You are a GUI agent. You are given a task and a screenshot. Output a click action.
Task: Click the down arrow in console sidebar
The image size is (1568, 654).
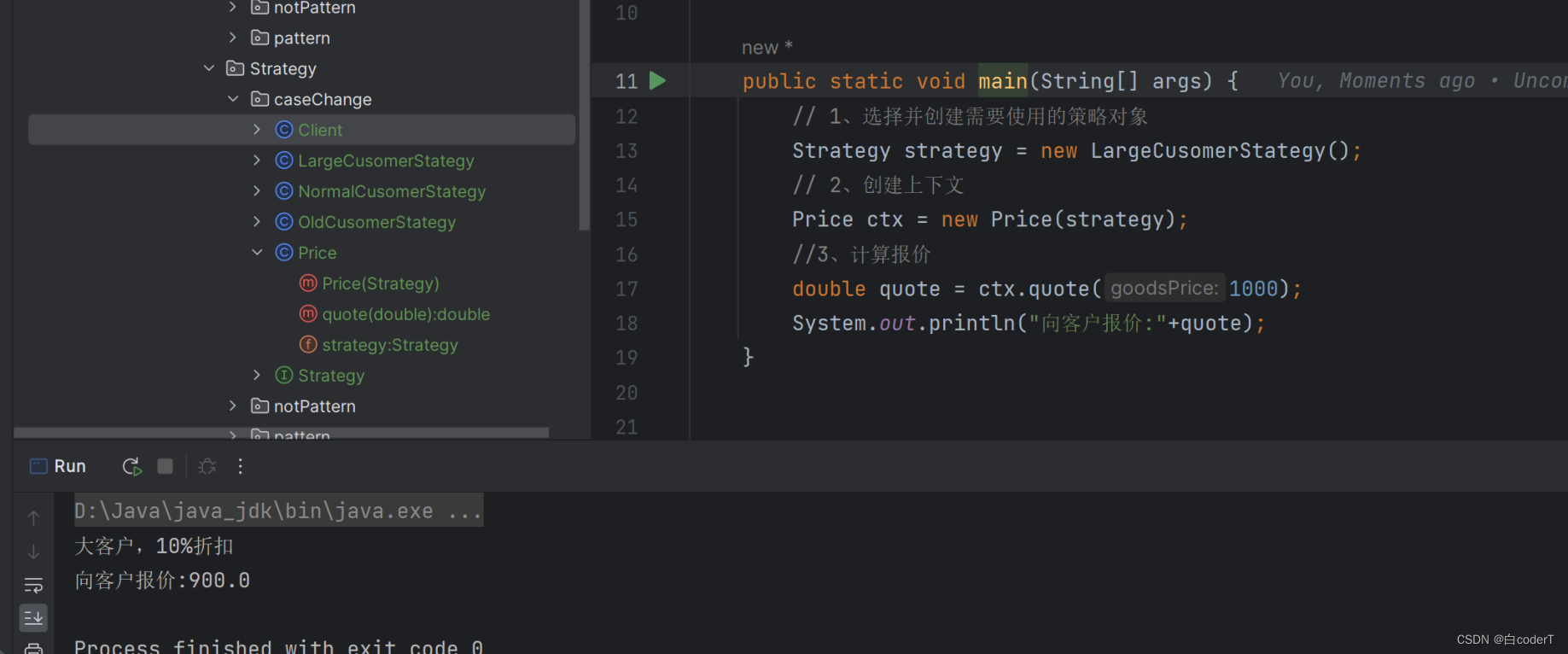33,552
